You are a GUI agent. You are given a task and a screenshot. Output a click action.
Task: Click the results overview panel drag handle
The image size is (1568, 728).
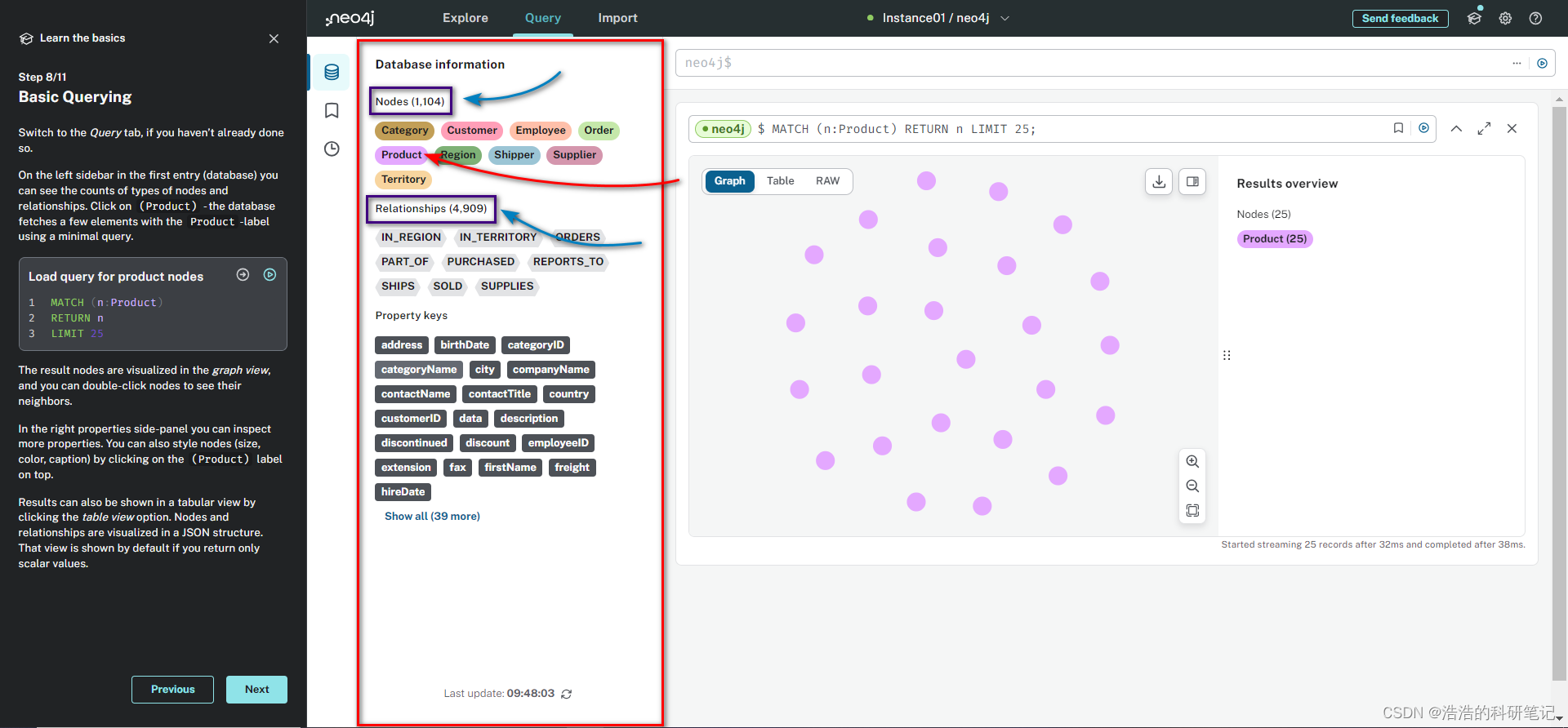click(1227, 355)
